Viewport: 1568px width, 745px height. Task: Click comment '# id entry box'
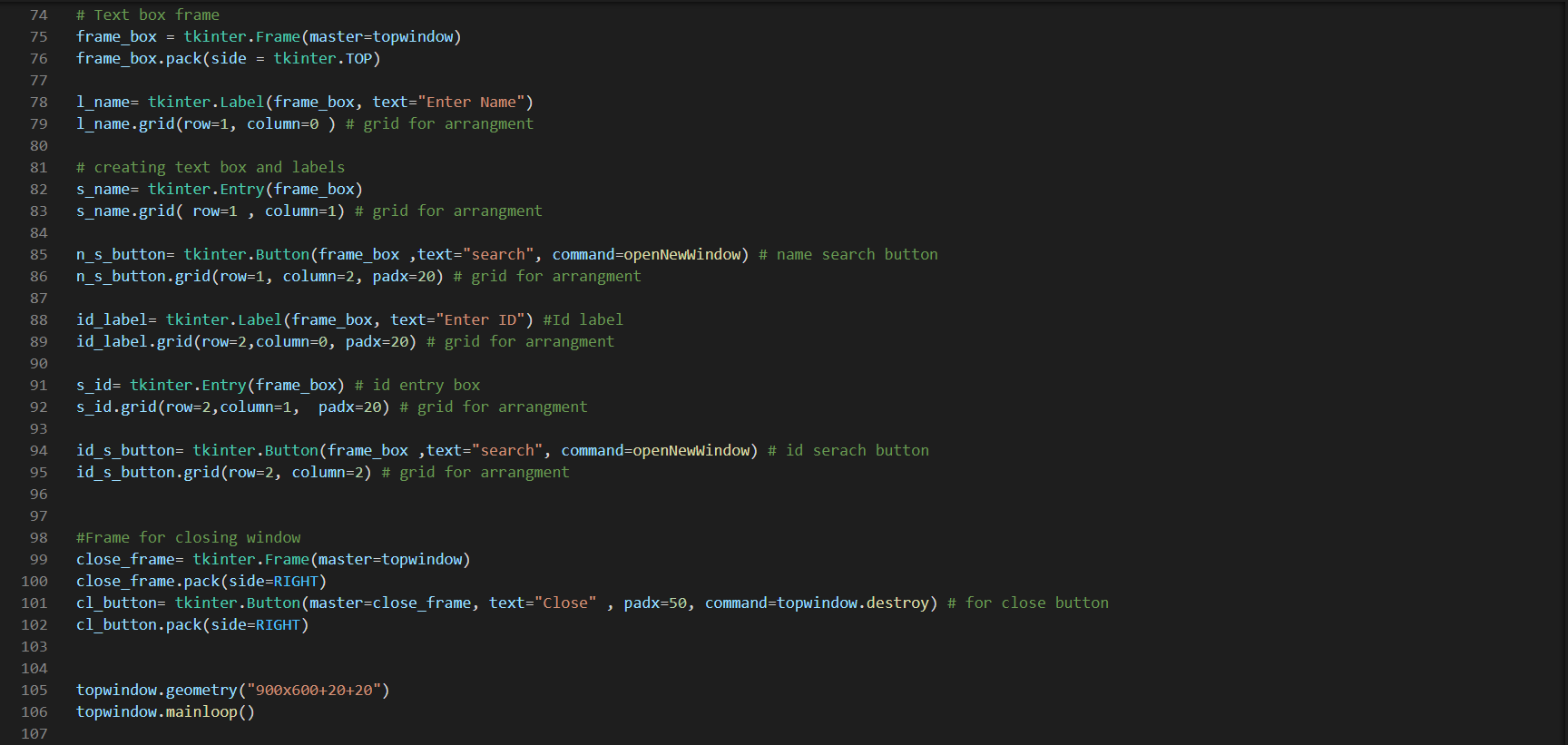point(417,385)
